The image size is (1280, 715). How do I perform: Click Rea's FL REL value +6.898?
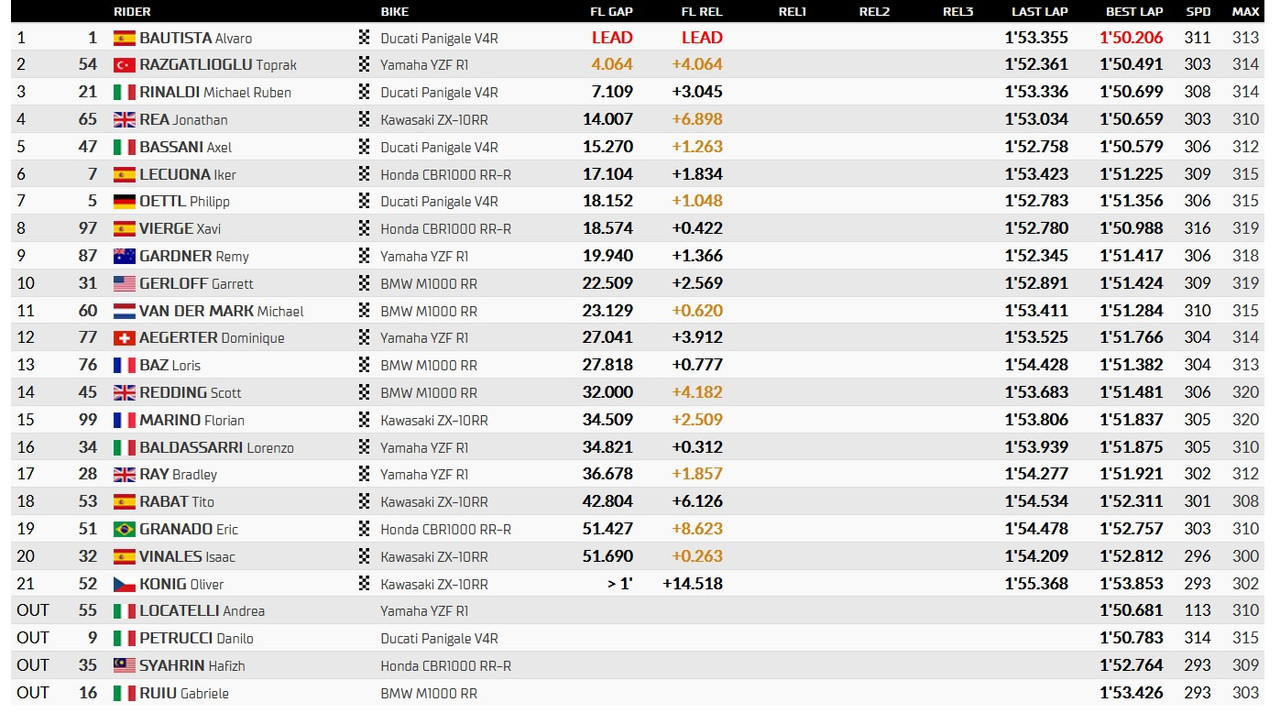[x=697, y=120]
